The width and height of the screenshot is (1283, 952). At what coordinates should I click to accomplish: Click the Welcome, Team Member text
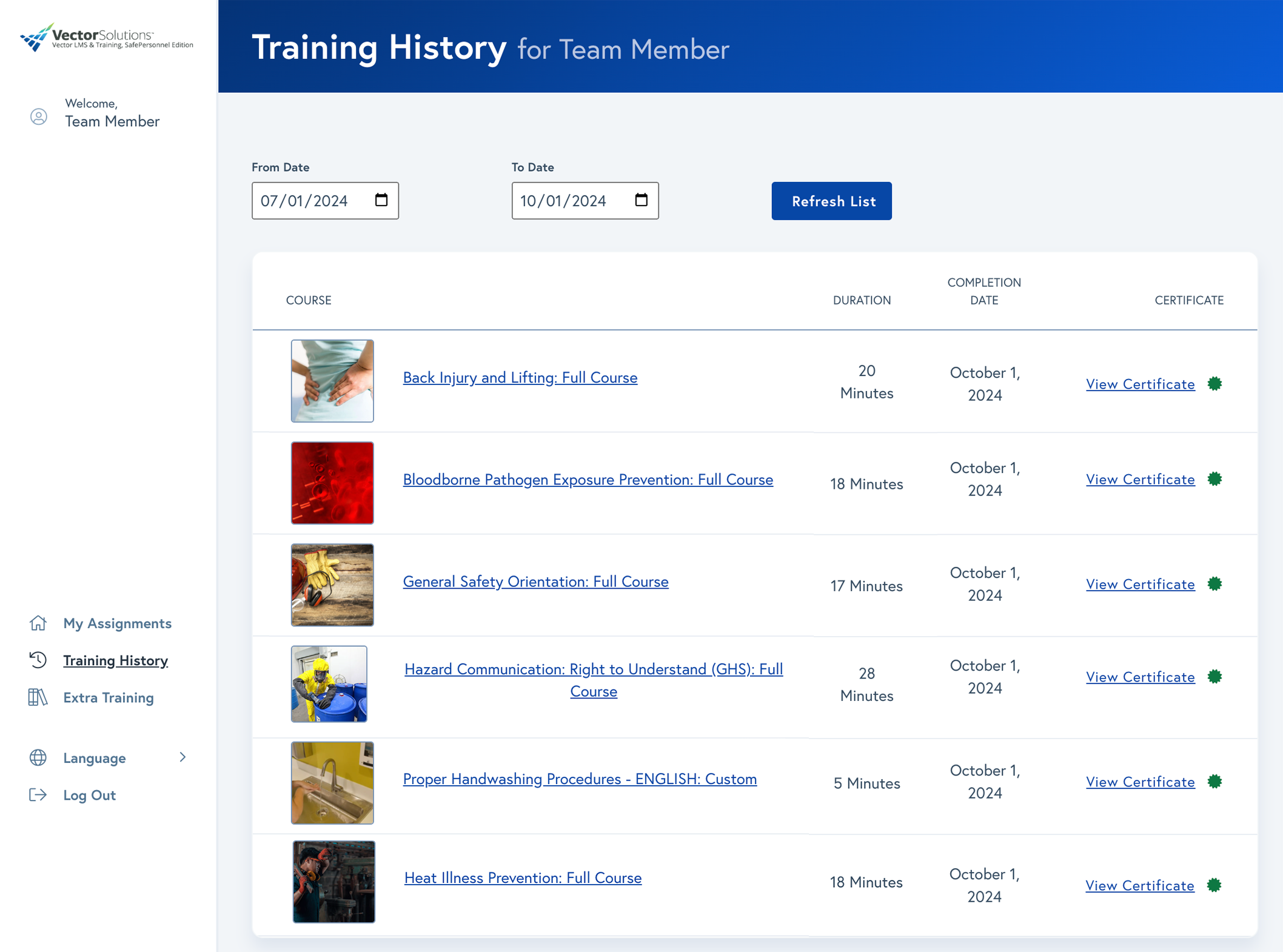pyautogui.click(x=112, y=113)
